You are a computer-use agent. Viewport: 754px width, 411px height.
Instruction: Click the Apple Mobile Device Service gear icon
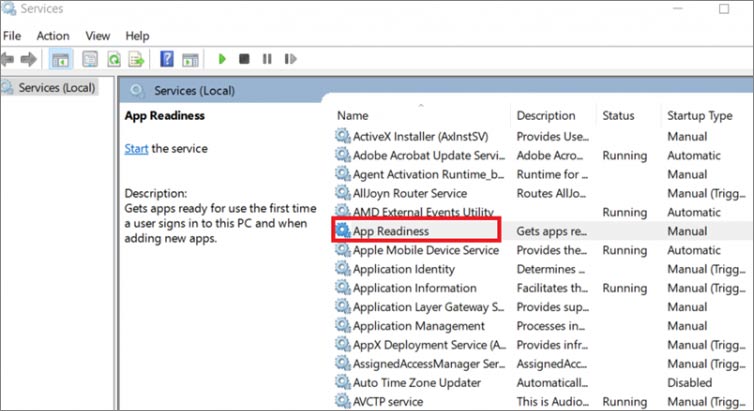342,249
